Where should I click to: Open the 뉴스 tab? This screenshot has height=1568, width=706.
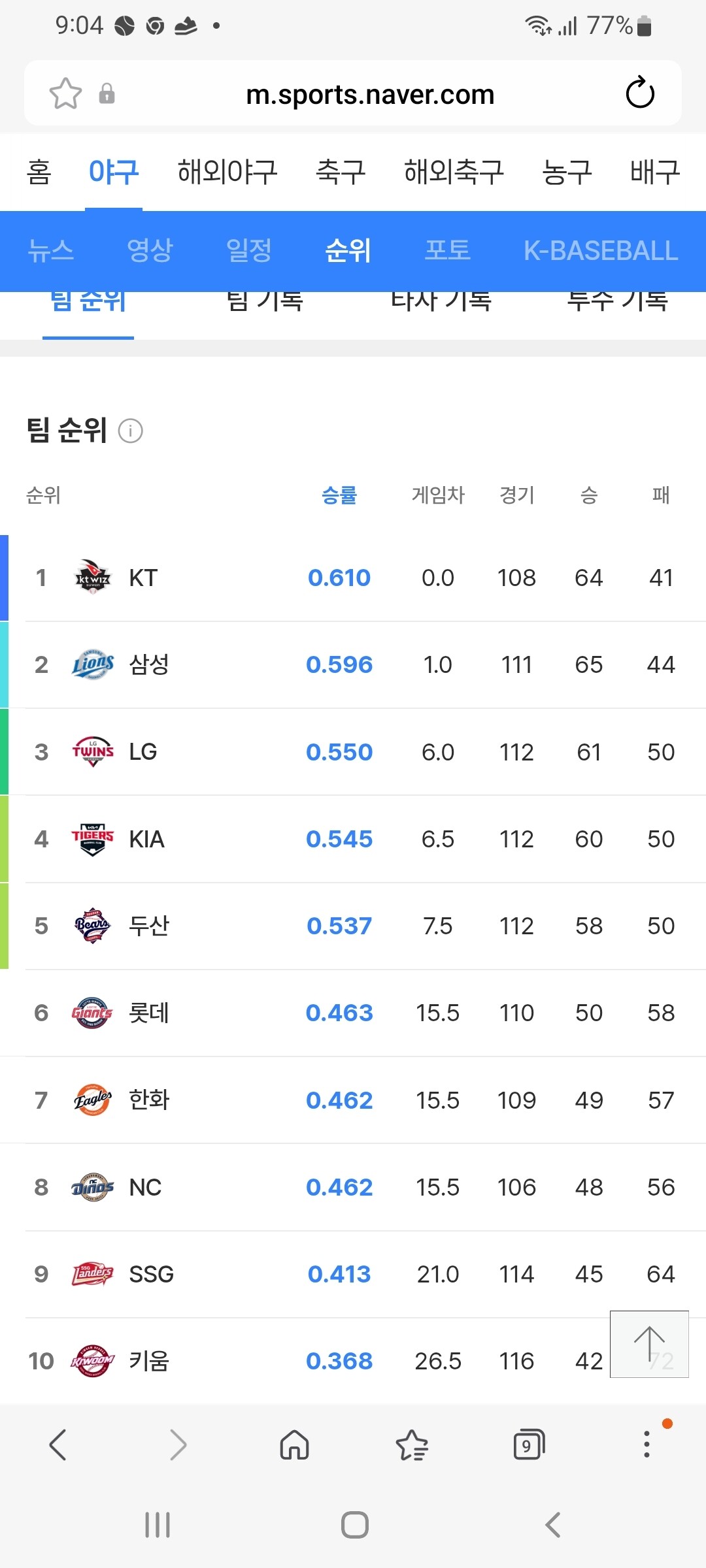pos(50,250)
